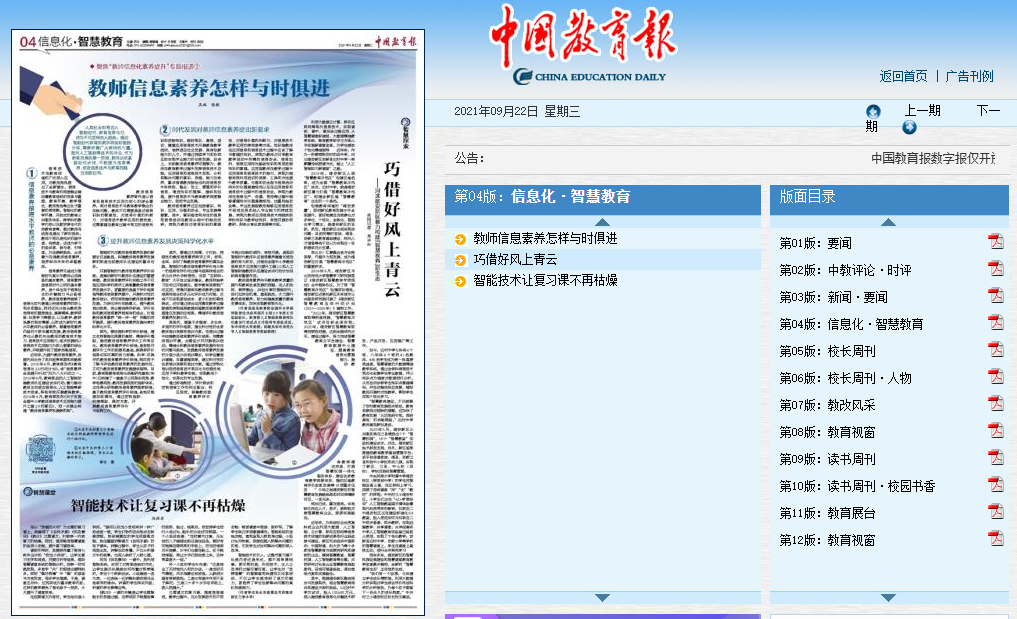Open 广告刊例 in the top navigation
The width and height of the screenshot is (1017, 619).
[969, 76]
